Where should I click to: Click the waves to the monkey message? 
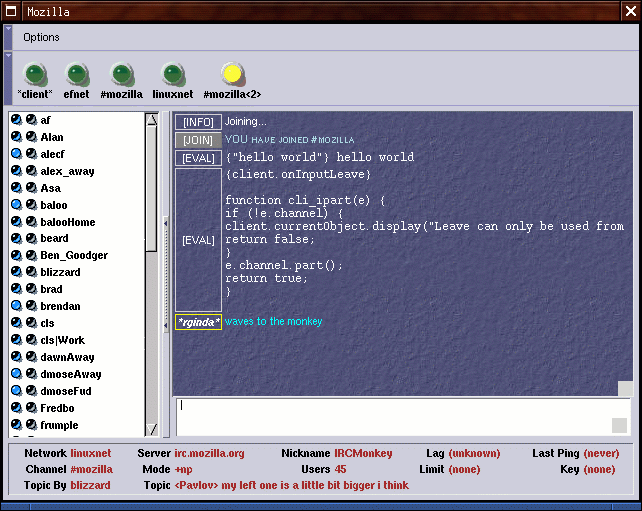(x=274, y=321)
